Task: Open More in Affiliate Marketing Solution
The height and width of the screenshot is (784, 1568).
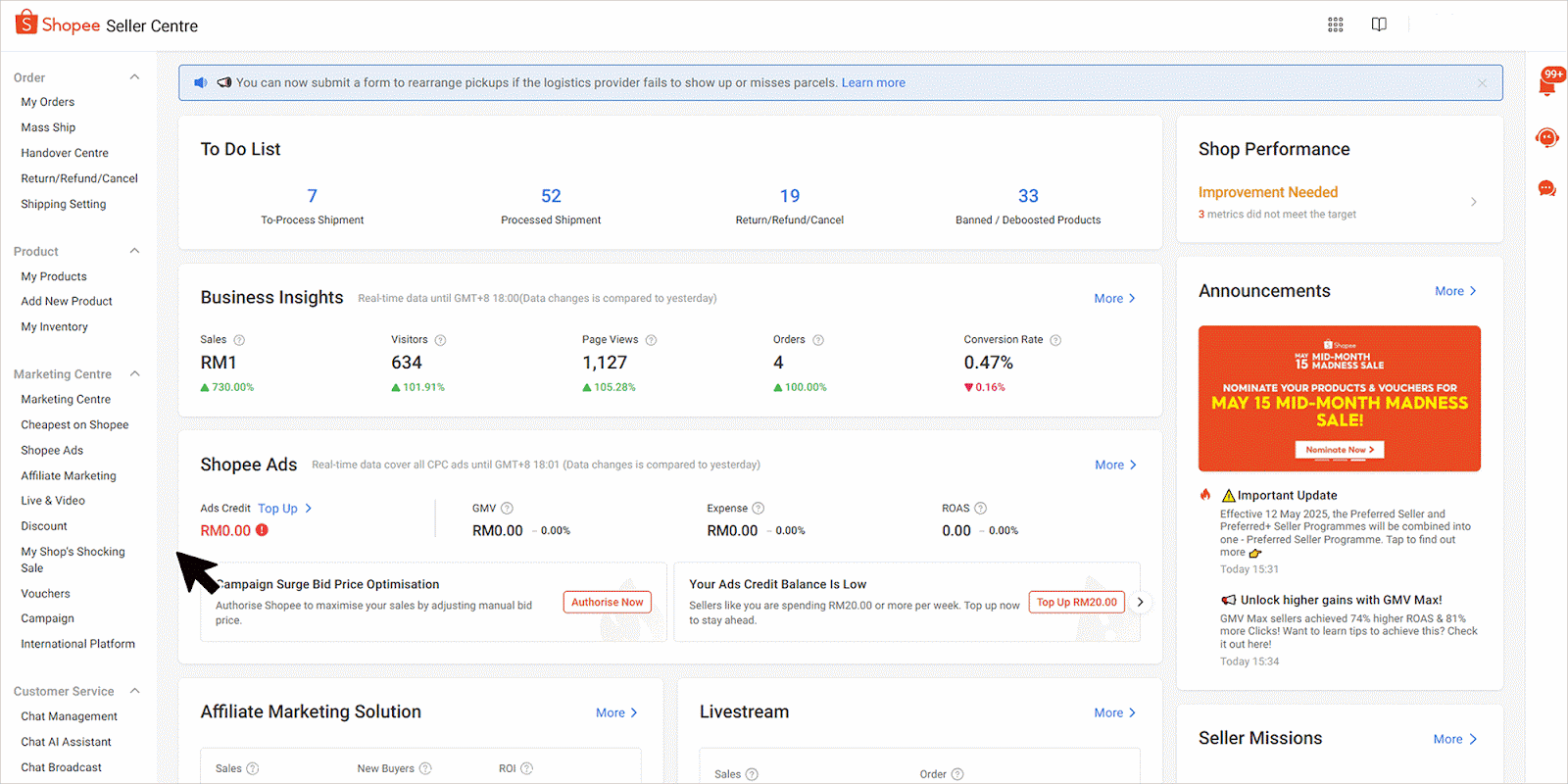Action: 616,712
